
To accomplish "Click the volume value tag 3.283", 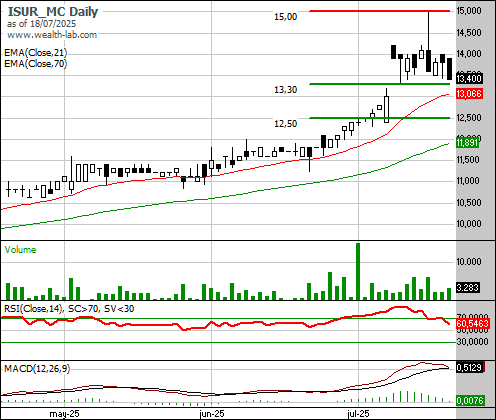I will (468, 287).
